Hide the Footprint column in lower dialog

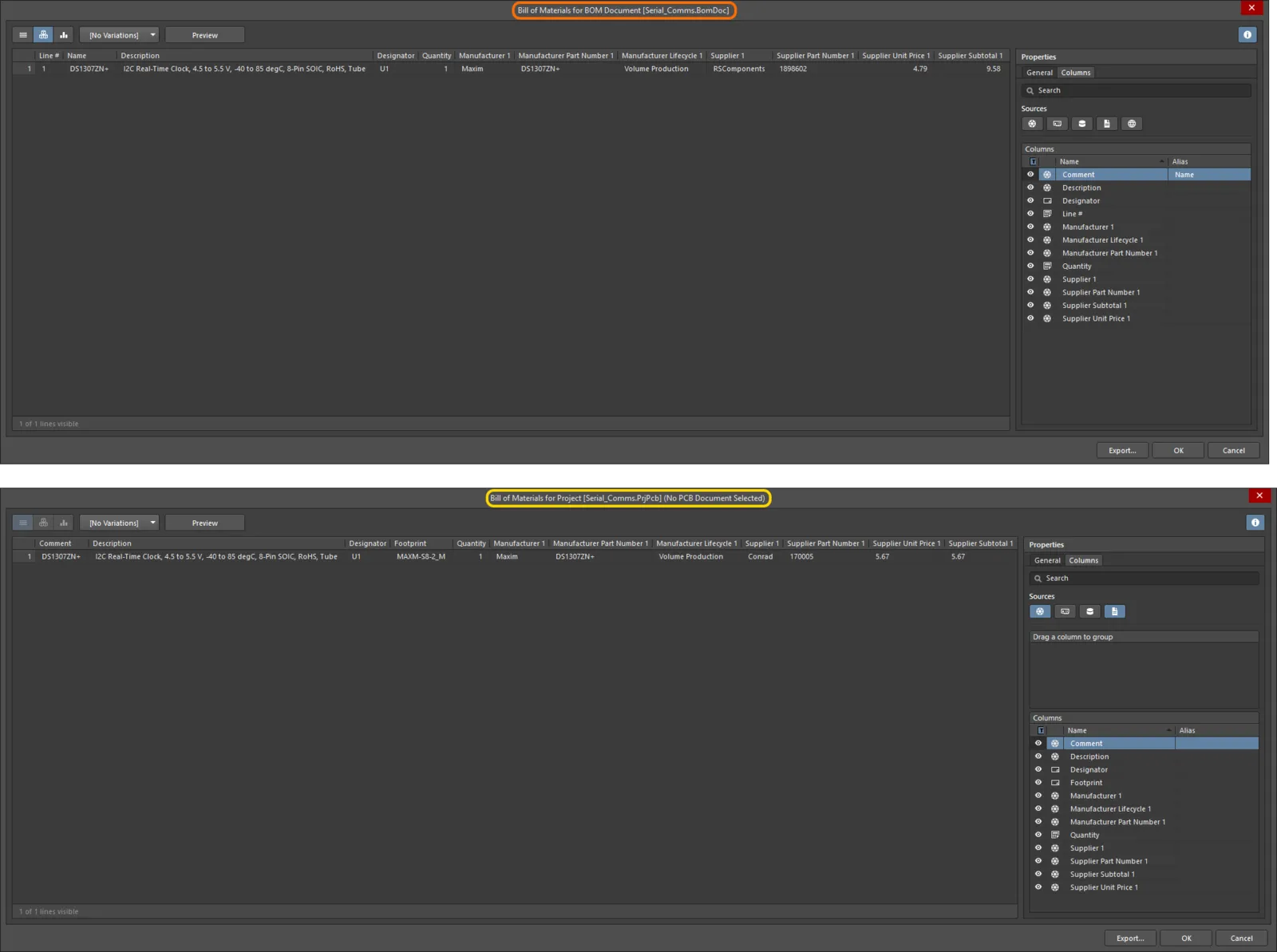1038,782
